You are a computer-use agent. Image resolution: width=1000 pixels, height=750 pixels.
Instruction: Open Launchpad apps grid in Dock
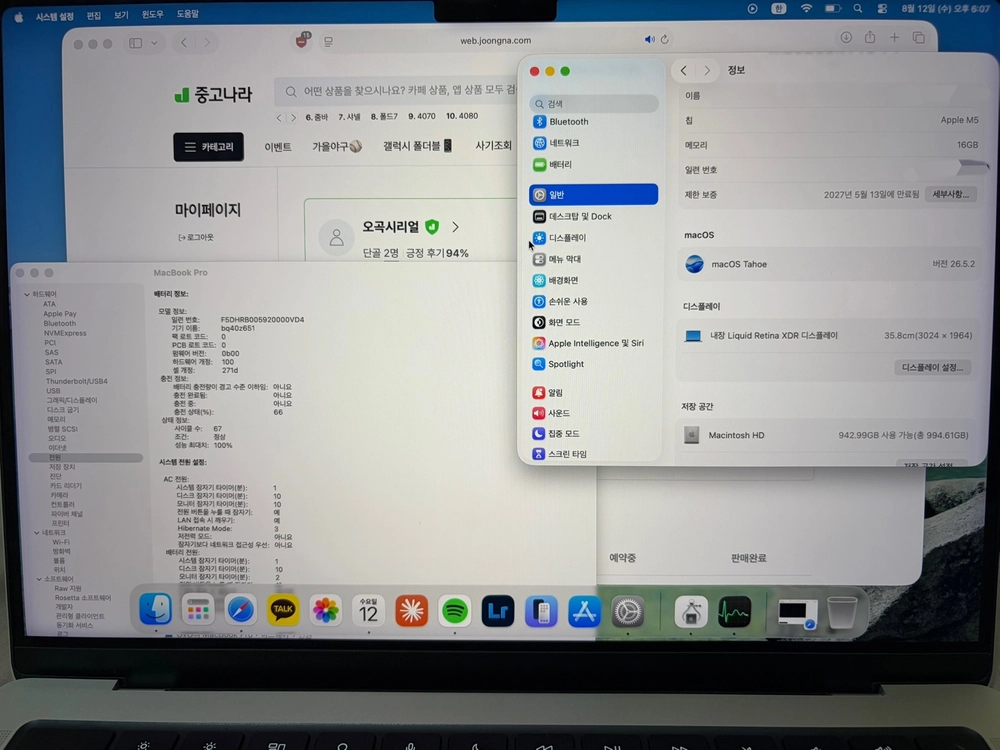point(198,610)
